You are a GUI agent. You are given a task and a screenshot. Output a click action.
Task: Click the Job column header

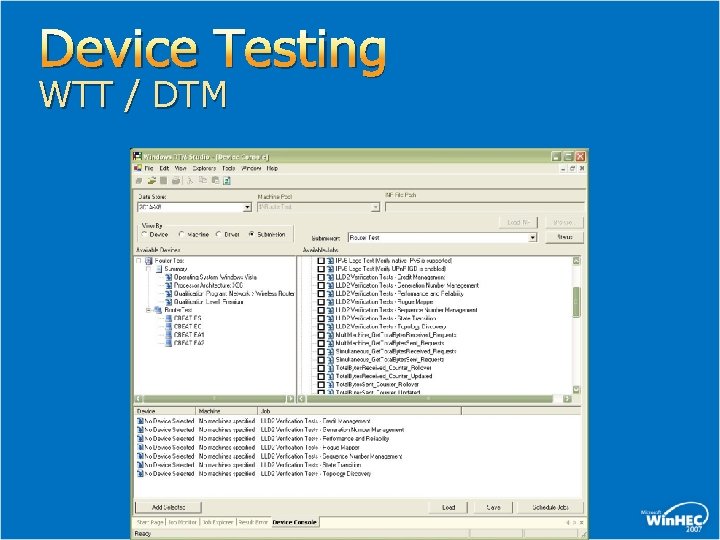[360, 411]
